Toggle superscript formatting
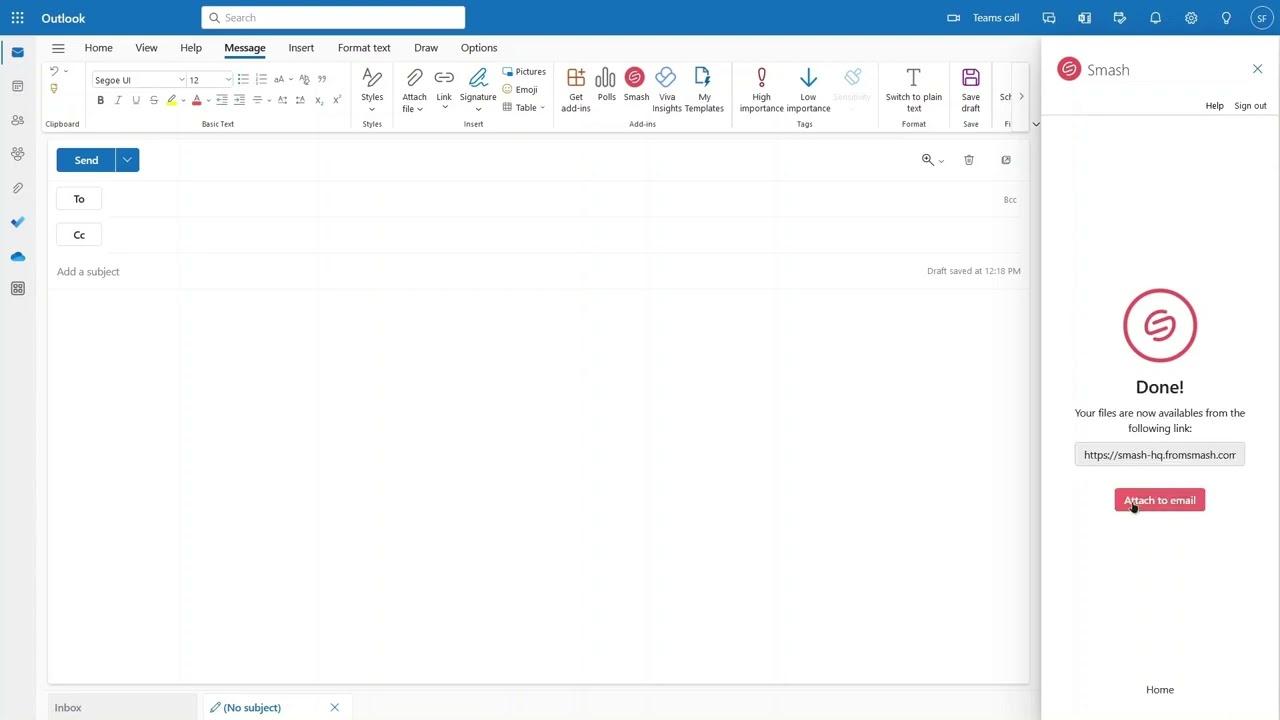This screenshot has width=1280, height=720. [337, 100]
